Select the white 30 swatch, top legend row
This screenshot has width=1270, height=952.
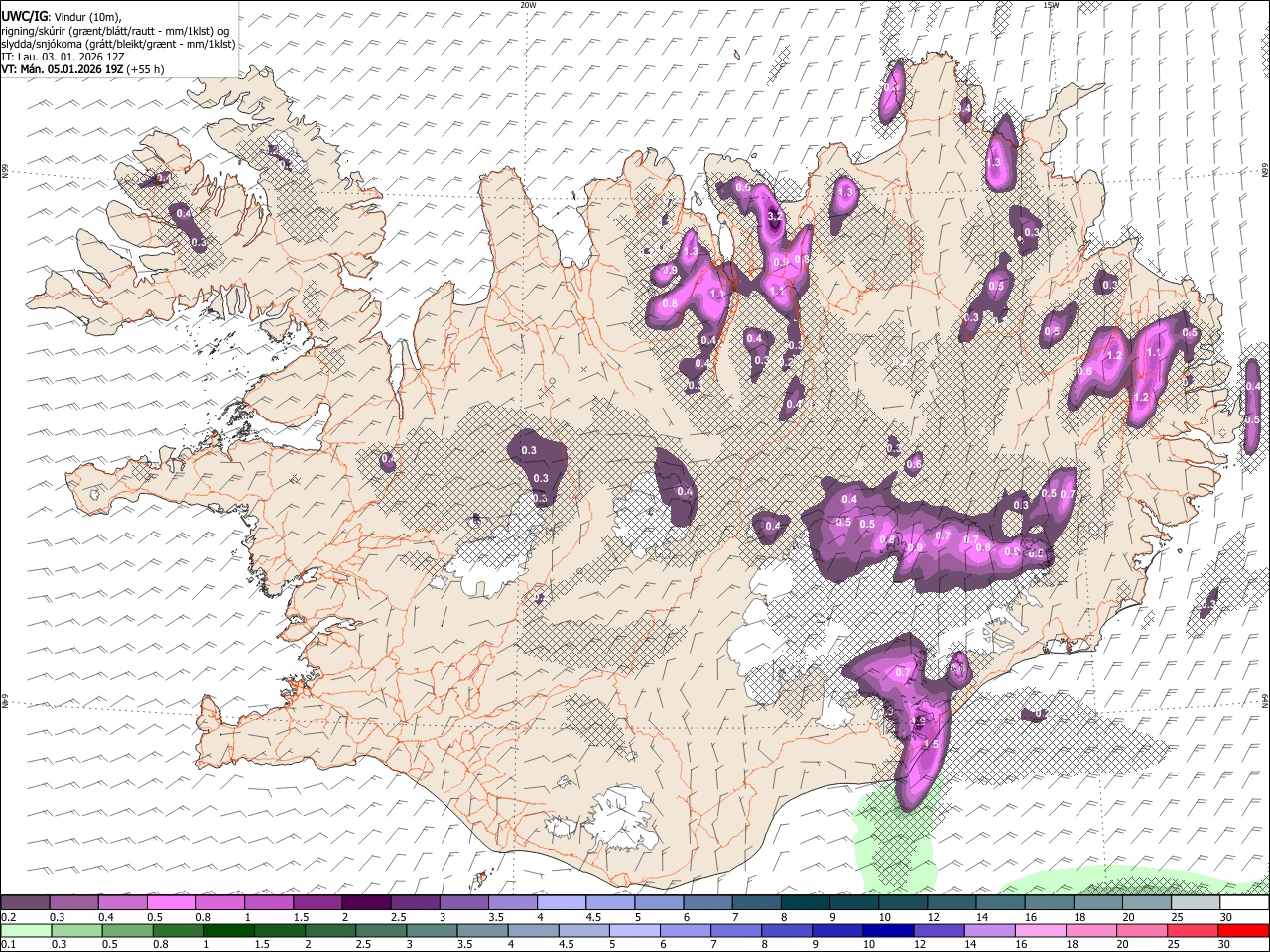pos(1244,902)
